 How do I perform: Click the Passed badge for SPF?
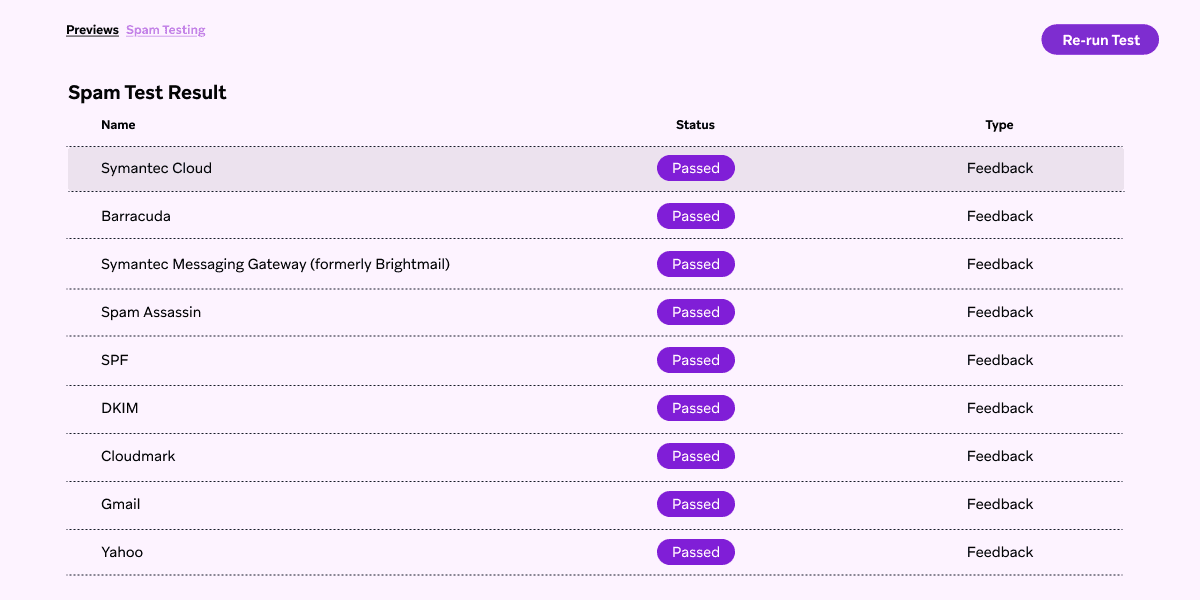point(695,360)
